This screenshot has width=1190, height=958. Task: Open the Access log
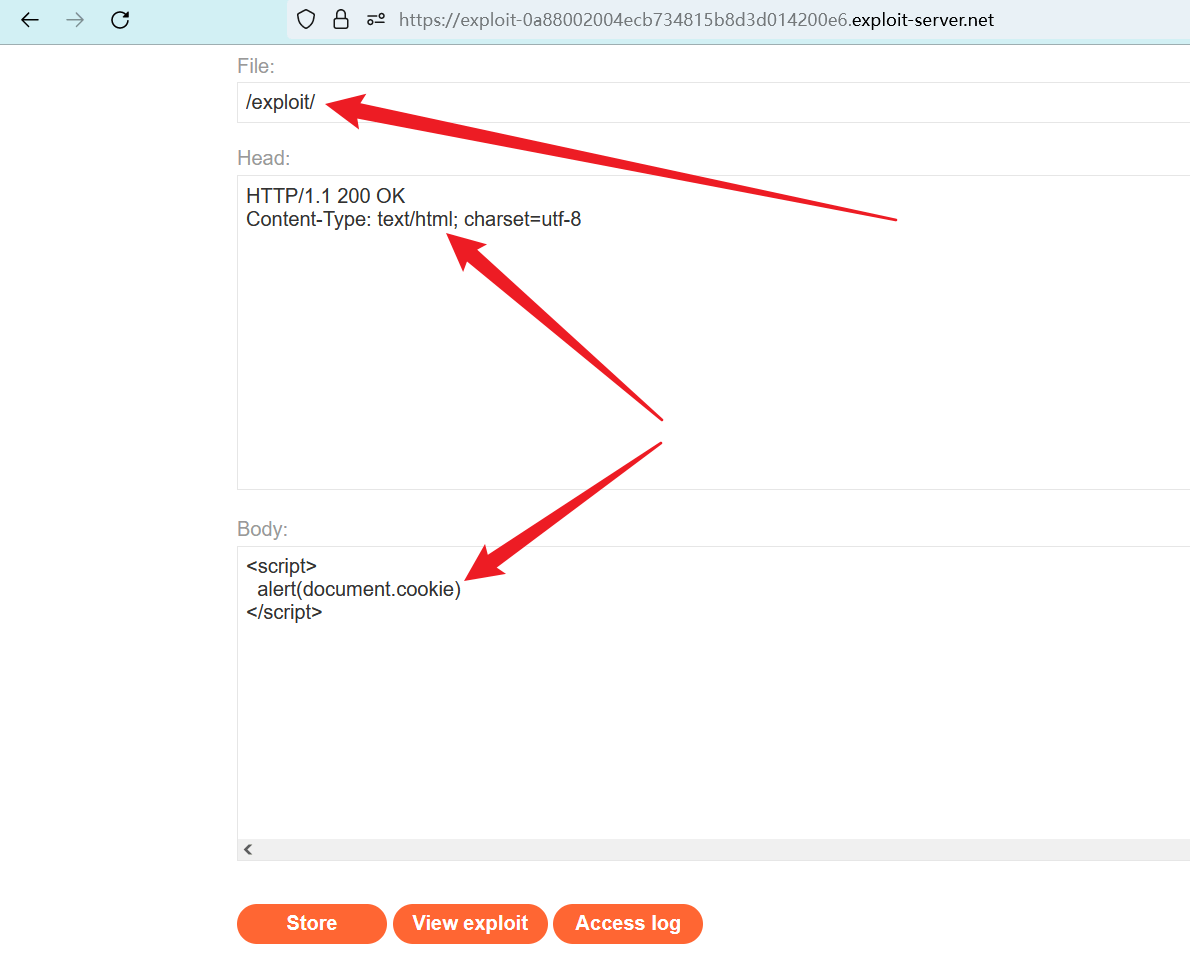[628, 924]
